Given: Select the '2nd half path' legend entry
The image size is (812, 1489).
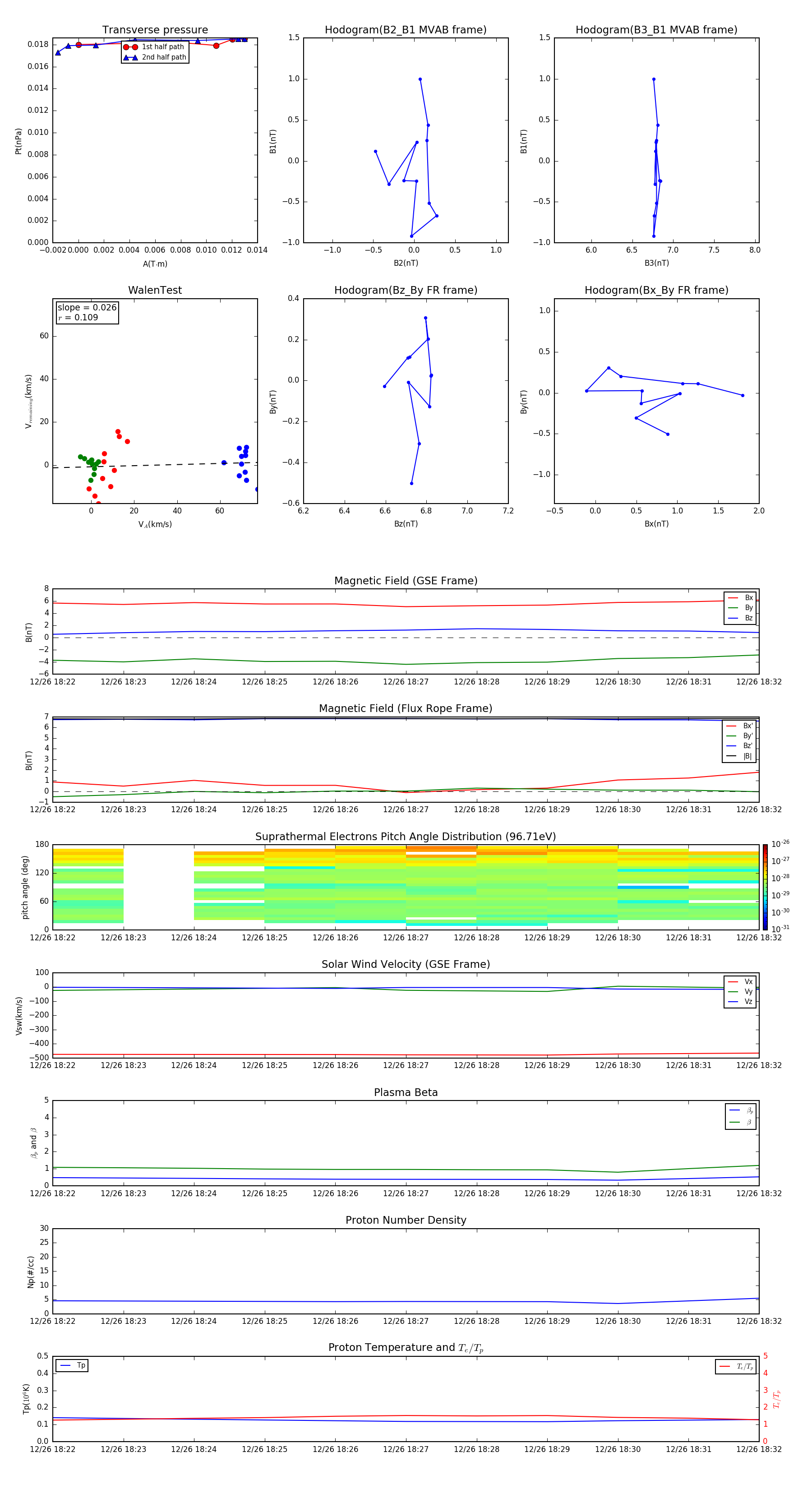Looking at the screenshot, I should click(x=155, y=57).
